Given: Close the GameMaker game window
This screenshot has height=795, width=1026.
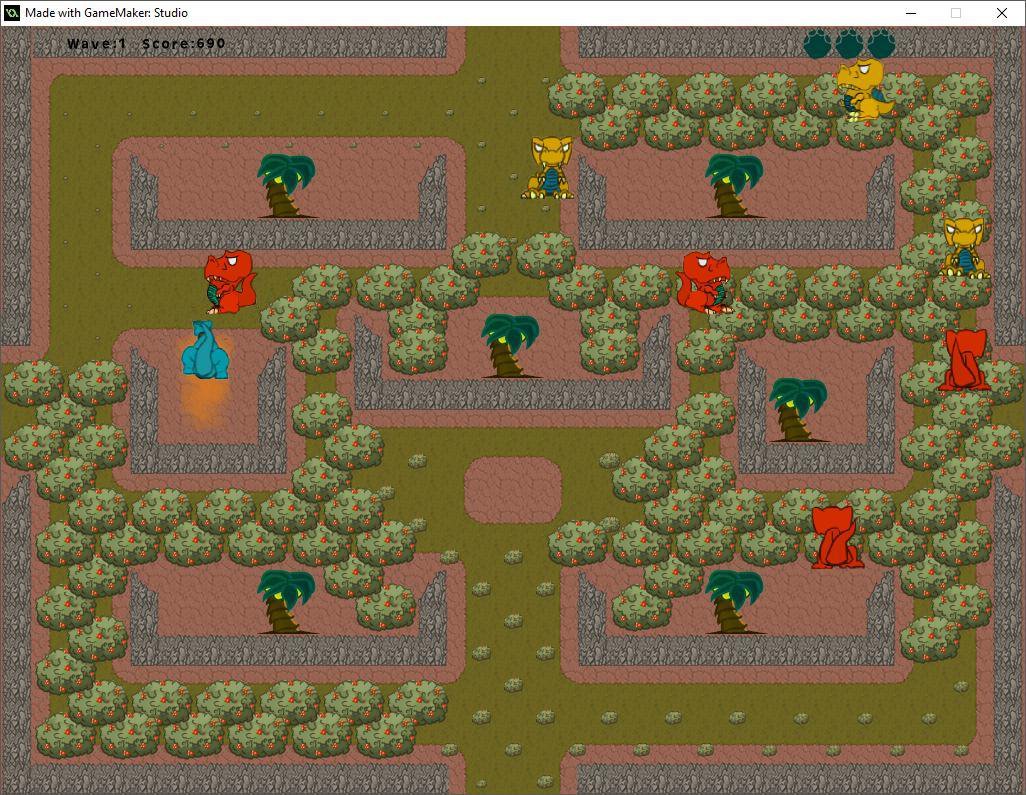Looking at the screenshot, I should point(1001,13).
